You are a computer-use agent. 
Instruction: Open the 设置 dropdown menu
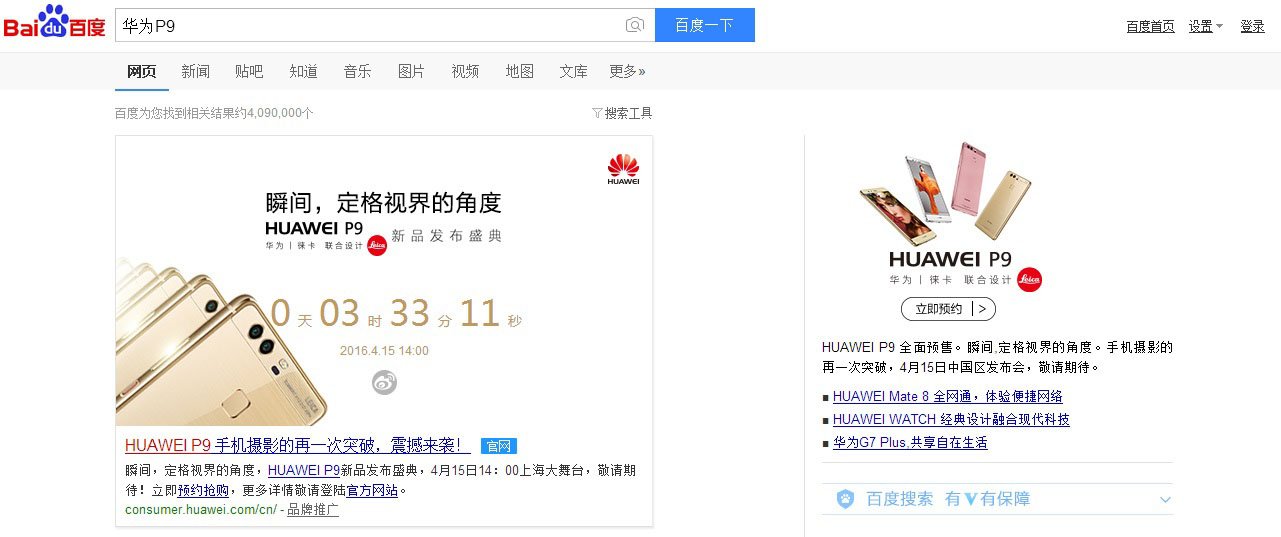(1205, 26)
